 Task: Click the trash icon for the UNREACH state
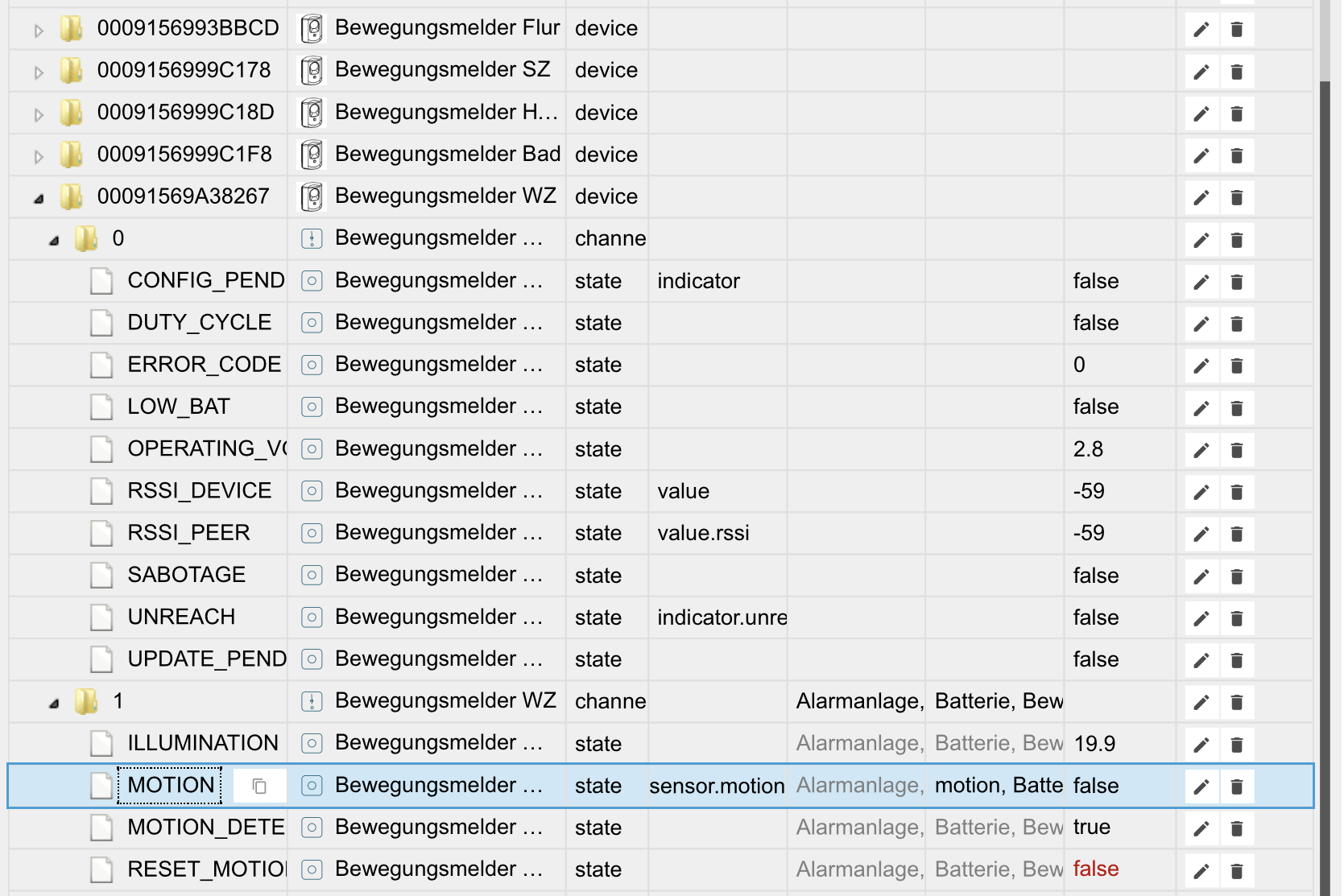click(x=1237, y=618)
